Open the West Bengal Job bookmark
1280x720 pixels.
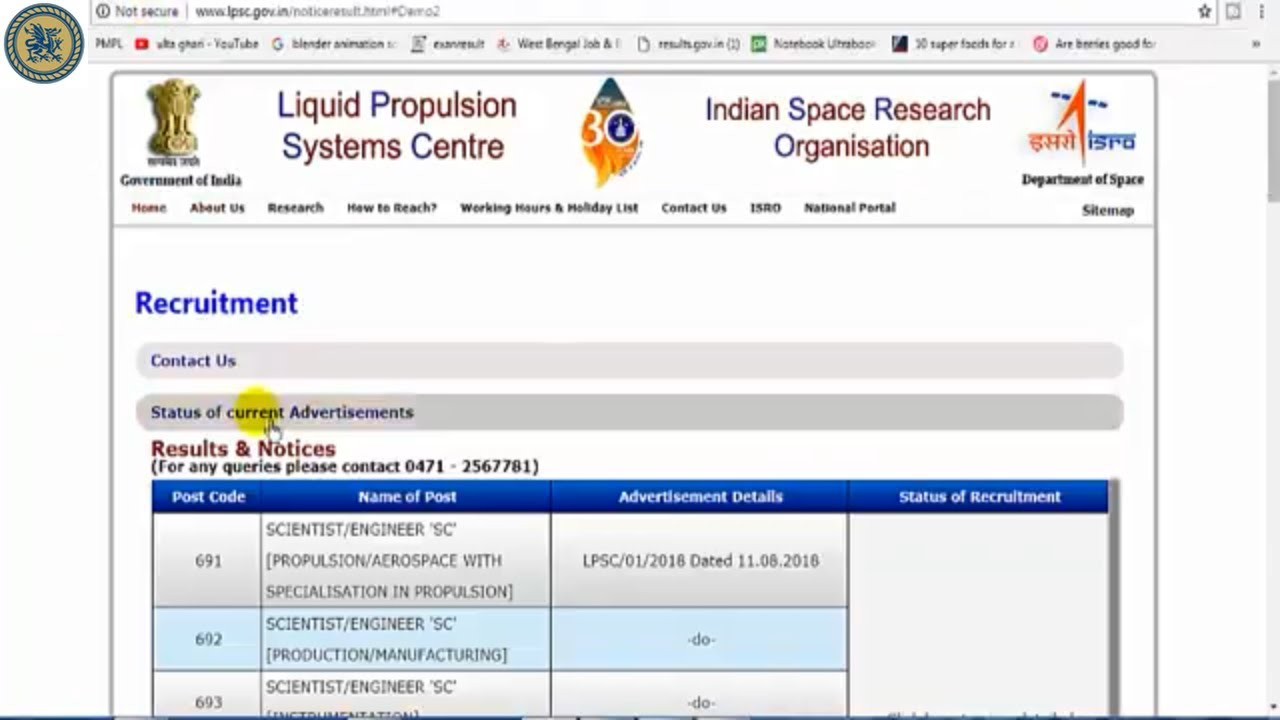pos(558,44)
